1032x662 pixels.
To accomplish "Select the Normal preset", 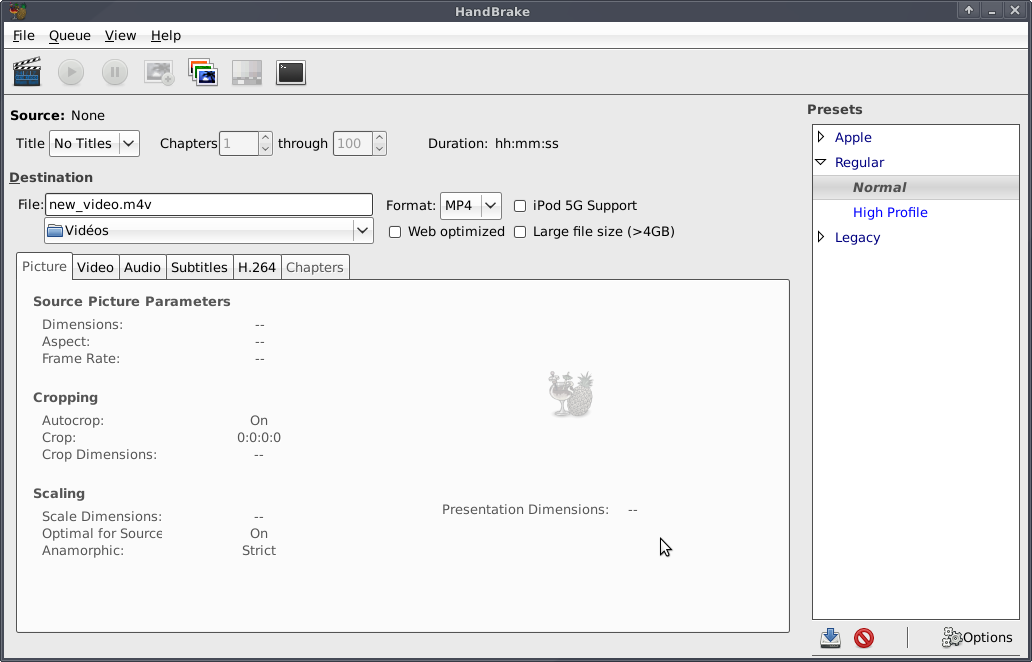I will (916, 188).
